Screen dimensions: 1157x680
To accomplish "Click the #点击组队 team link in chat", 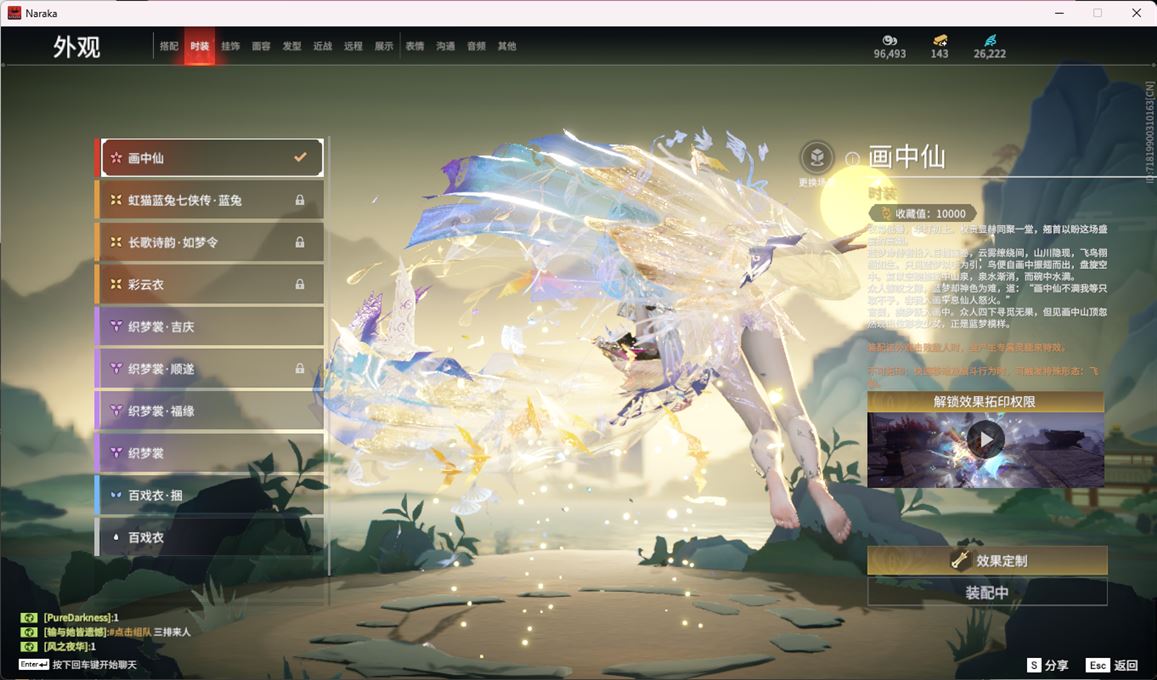I will 130,632.
